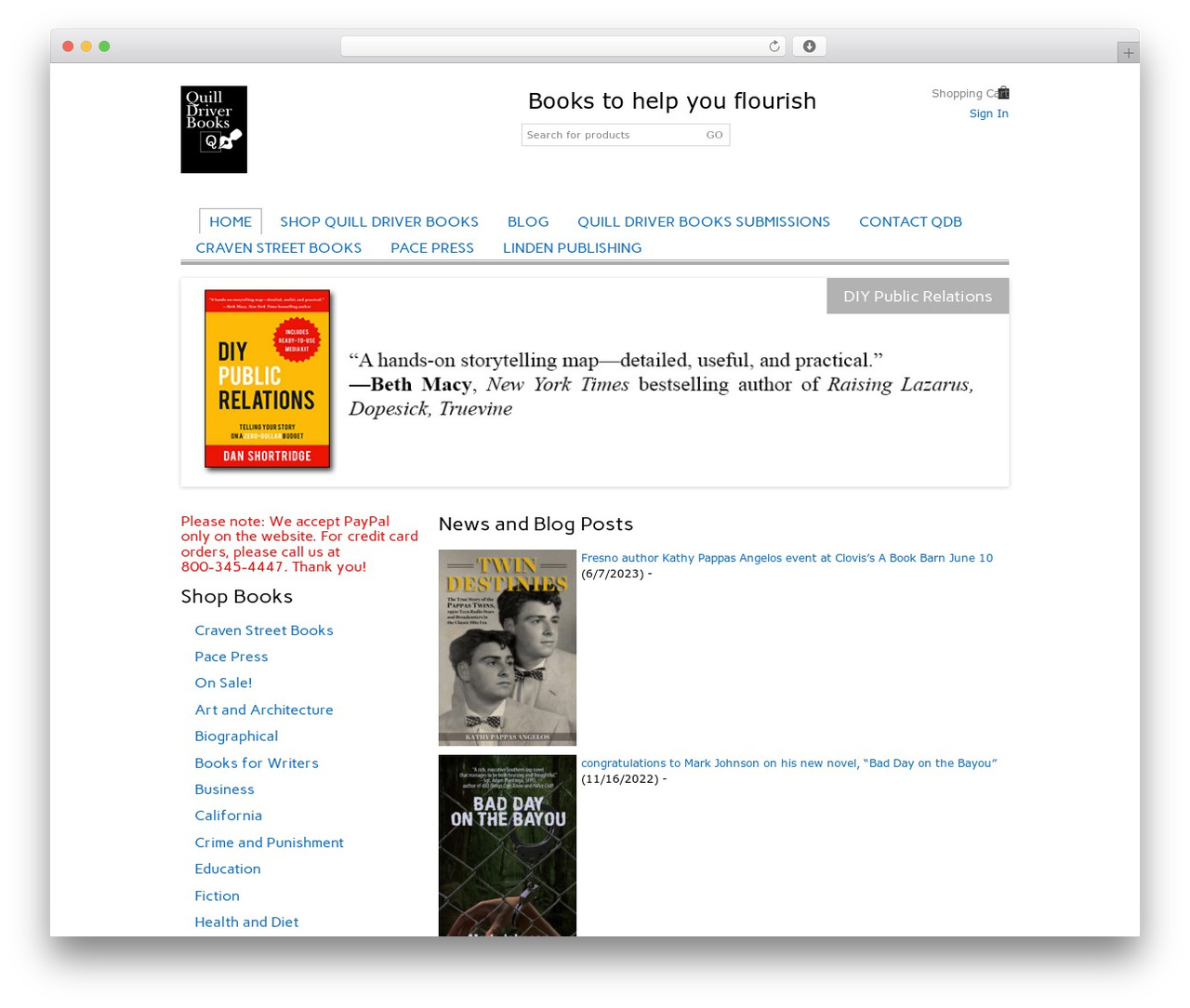1190x1008 pixels.
Task: Open PACE PRESS in the navigation bar
Action: (x=432, y=247)
